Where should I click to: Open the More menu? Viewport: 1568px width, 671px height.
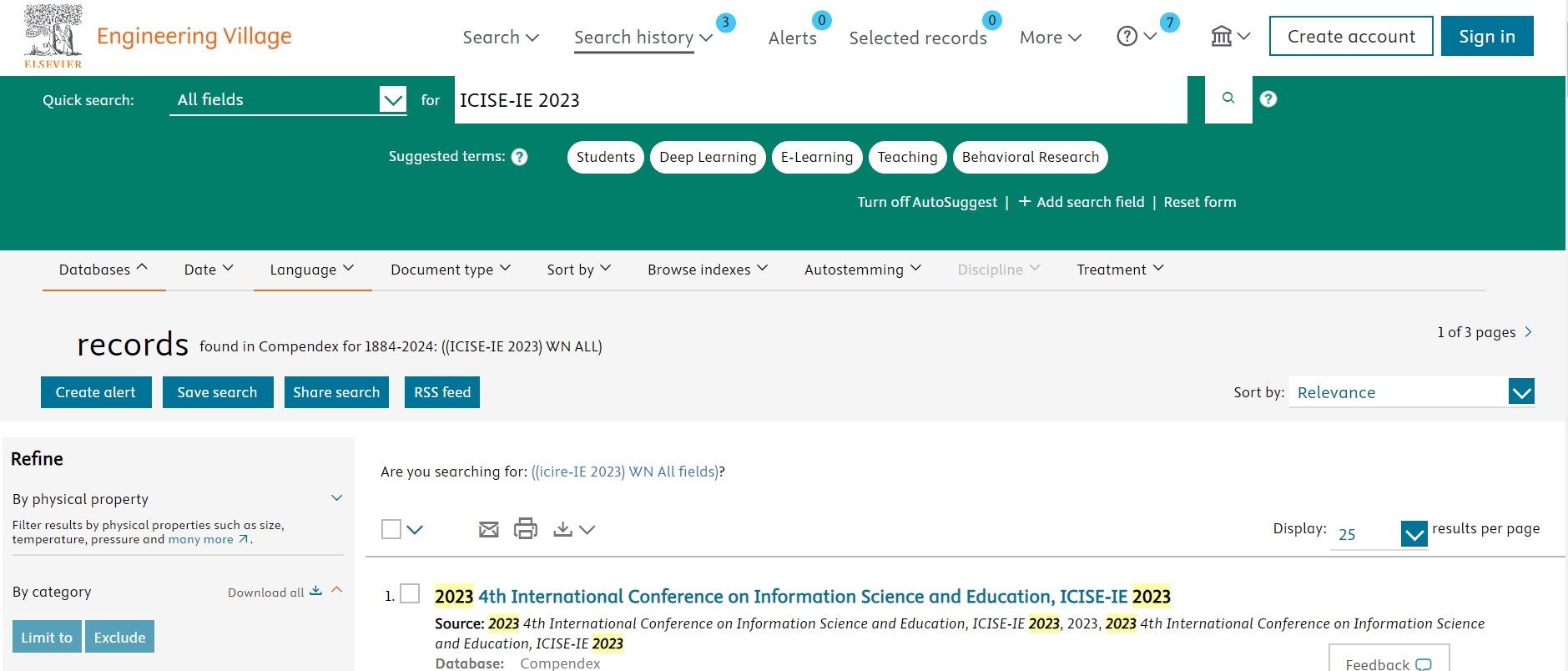pyautogui.click(x=1051, y=38)
